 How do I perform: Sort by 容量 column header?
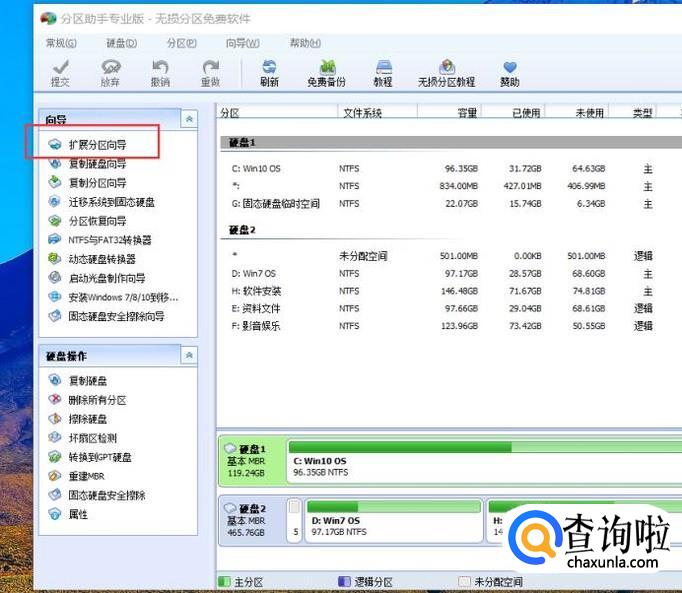(x=449, y=113)
